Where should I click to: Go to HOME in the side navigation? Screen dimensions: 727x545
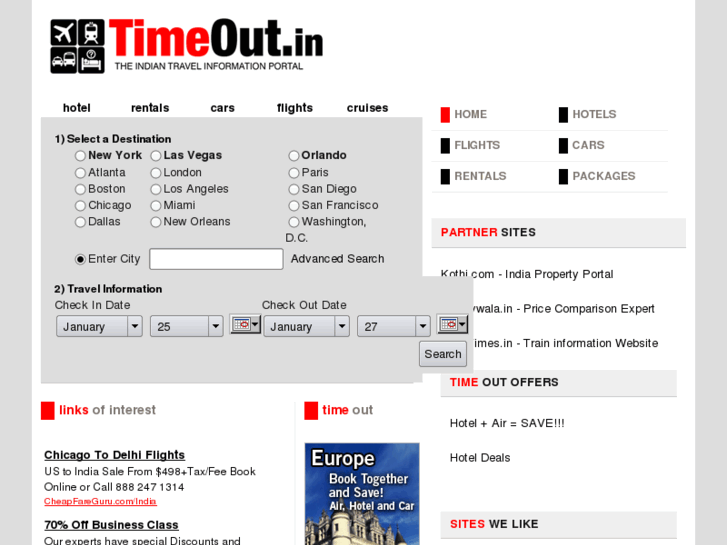point(471,115)
